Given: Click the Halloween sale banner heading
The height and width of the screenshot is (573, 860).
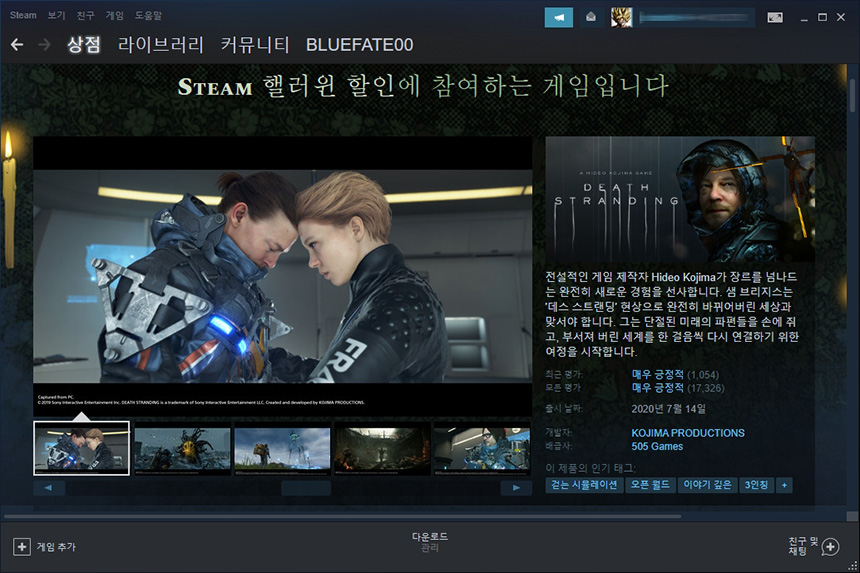Looking at the screenshot, I should coord(423,86).
